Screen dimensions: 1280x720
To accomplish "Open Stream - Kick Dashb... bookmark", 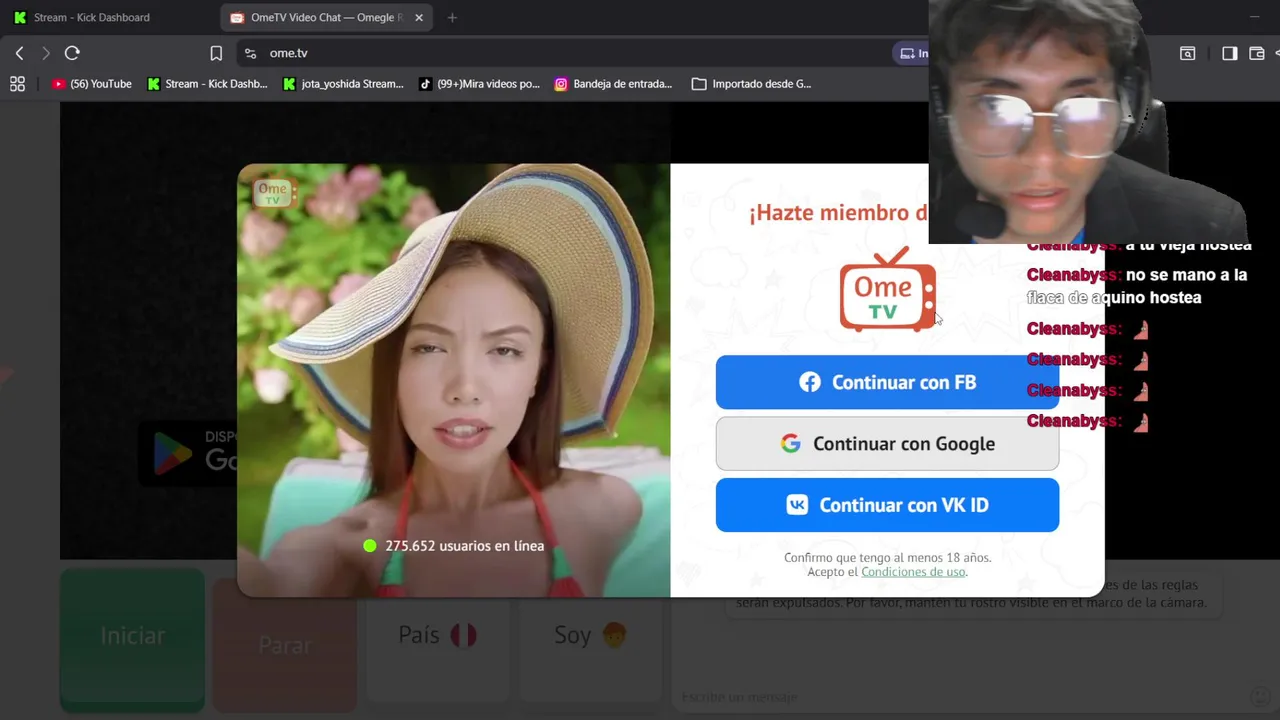I will click(x=207, y=84).
